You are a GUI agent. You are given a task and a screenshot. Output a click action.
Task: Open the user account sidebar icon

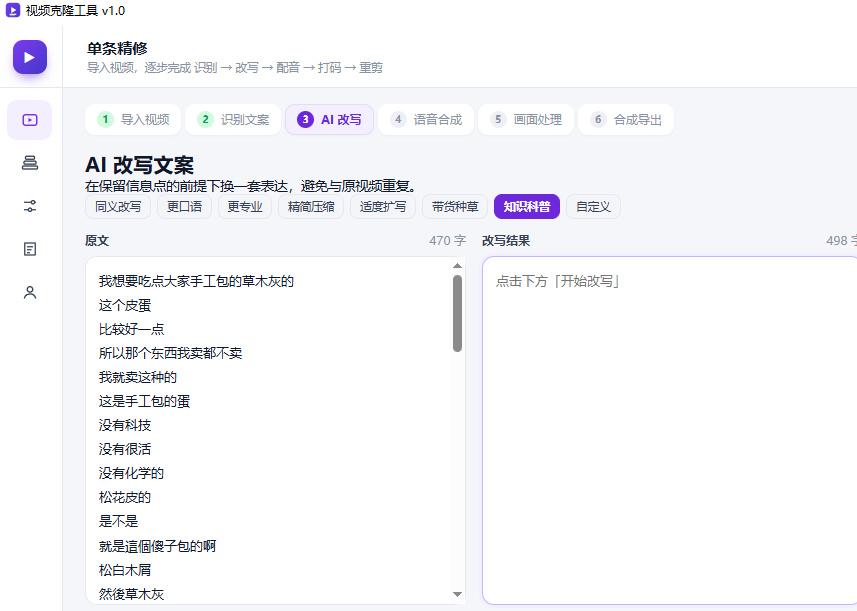click(30, 292)
